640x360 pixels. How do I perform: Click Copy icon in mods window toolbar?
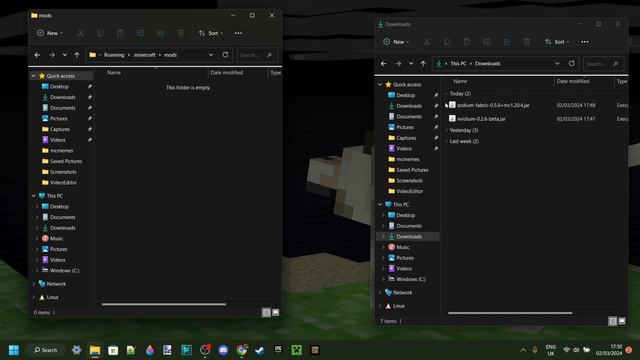pos(100,33)
